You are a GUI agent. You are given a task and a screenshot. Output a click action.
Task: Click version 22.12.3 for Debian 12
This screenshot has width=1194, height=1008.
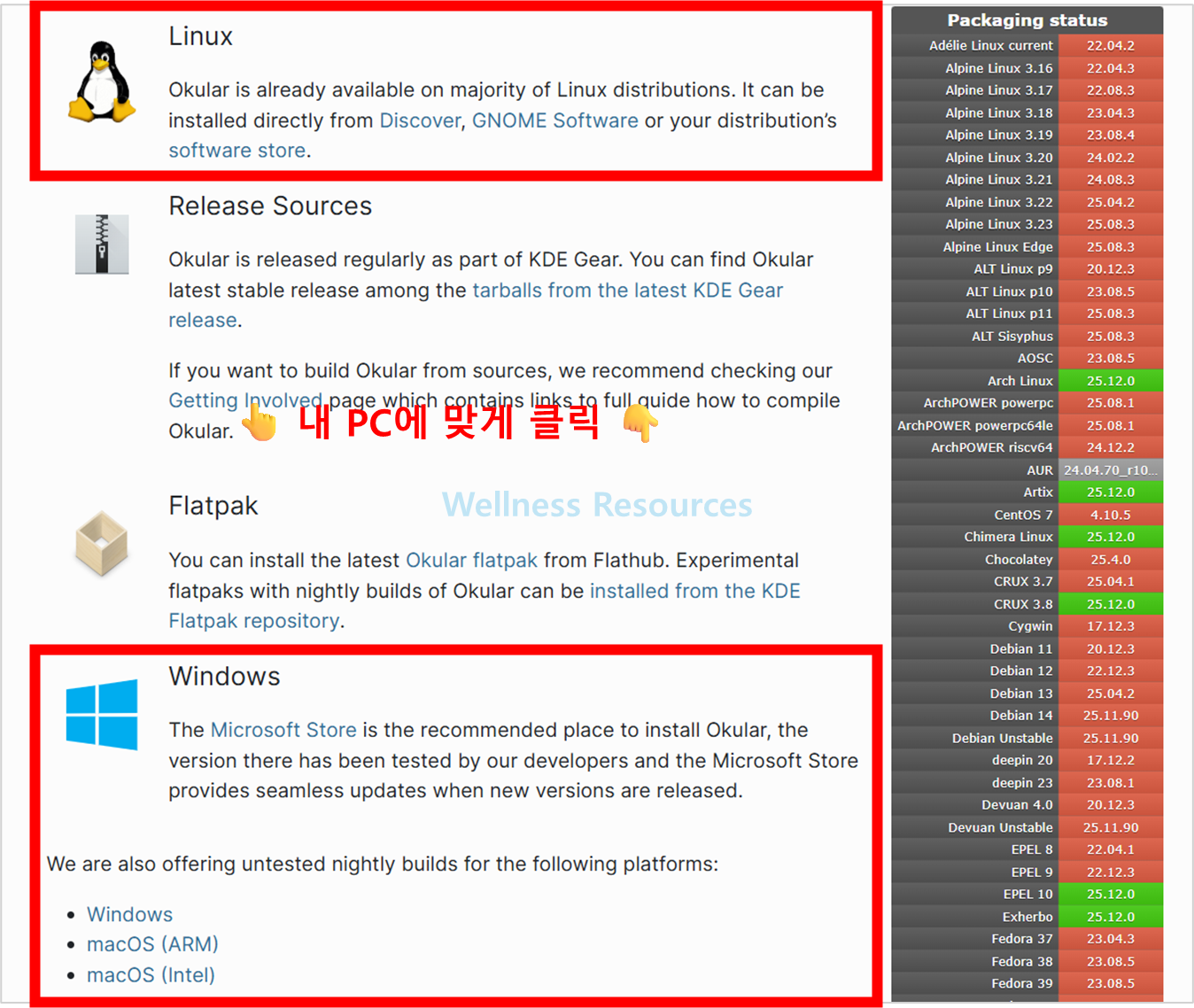pos(1111,671)
